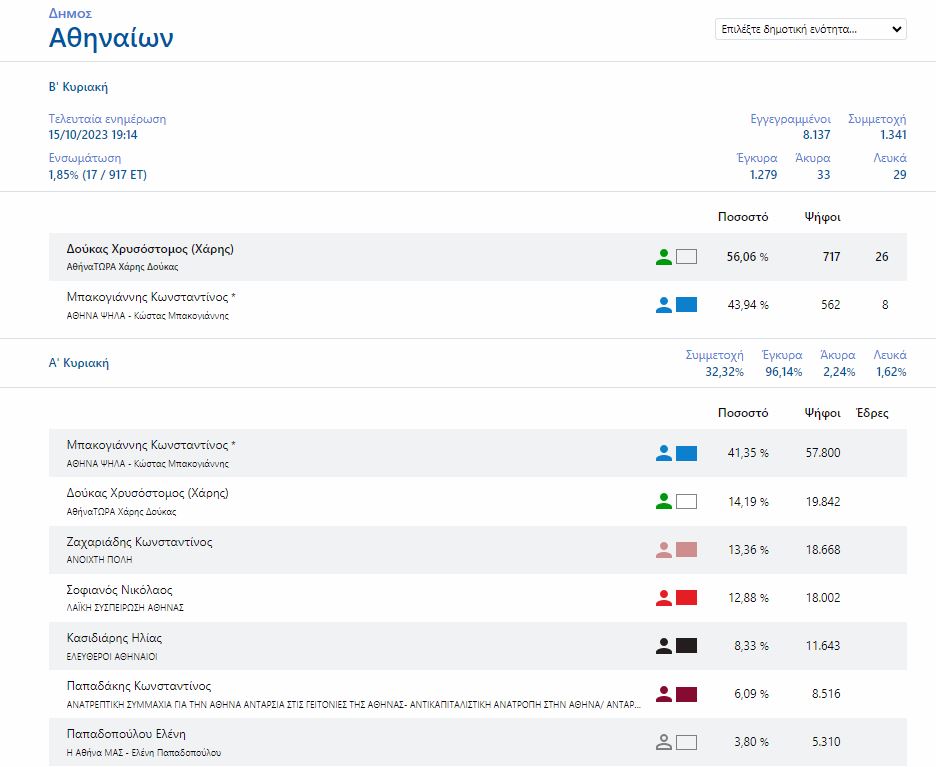Click the blue person icon in Α' Κυριακή results

pyautogui.click(x=663, y=453)
